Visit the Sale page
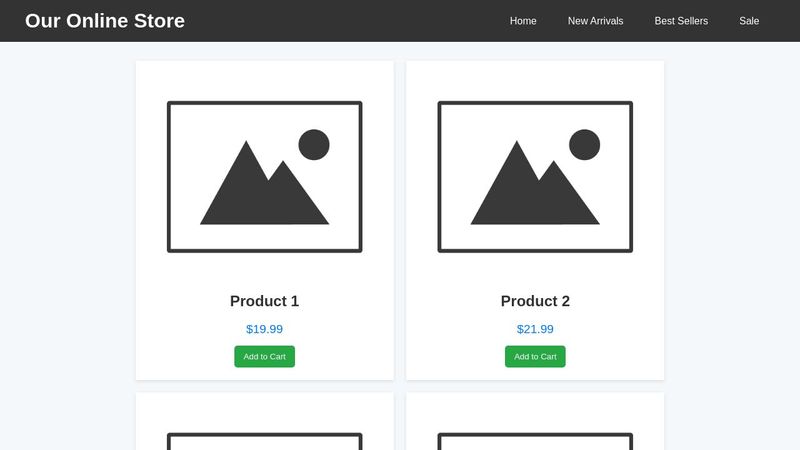 coord(749,21)
